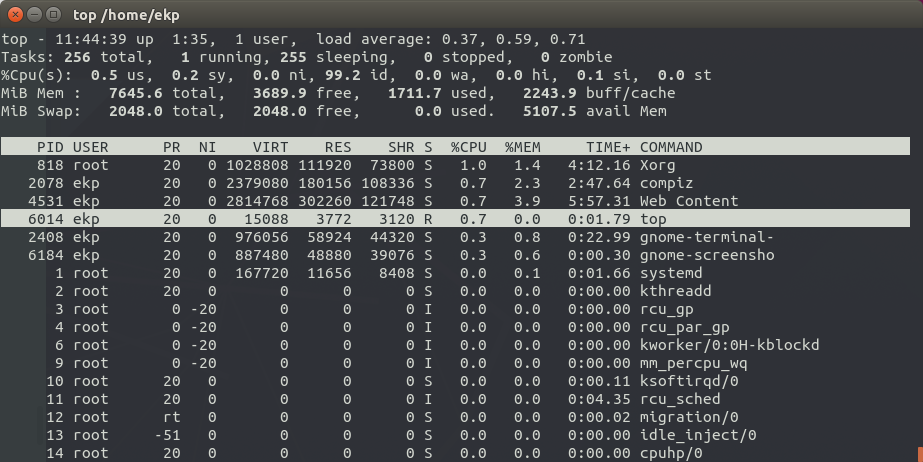The width and height of the screenshot is (923, 462).
Task: Click the '255 sleeping' tasks value
Action: click(x=334, y=57)
